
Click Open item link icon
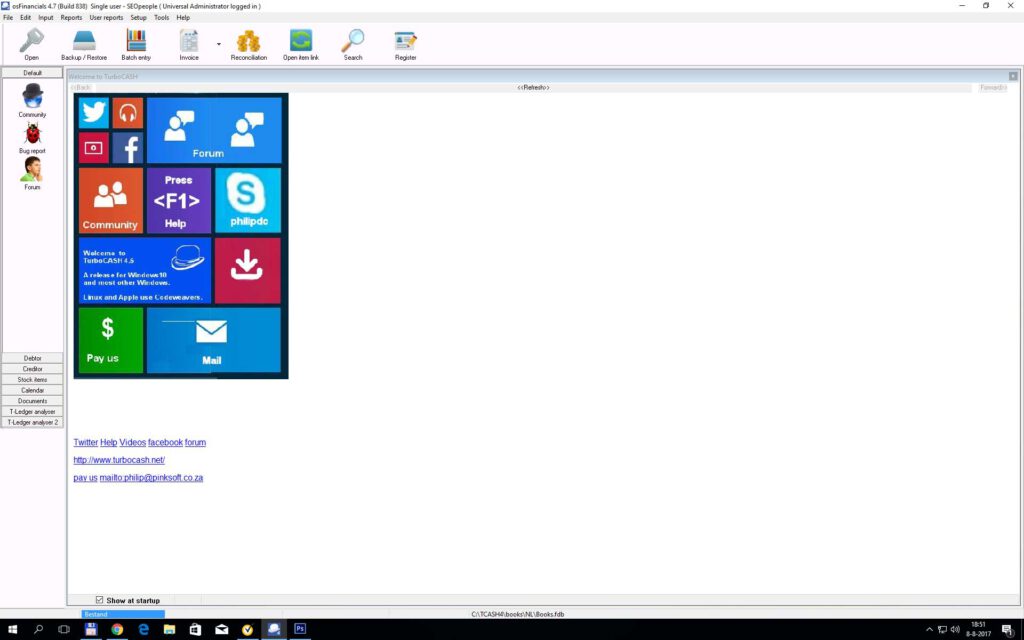(300, 44)
